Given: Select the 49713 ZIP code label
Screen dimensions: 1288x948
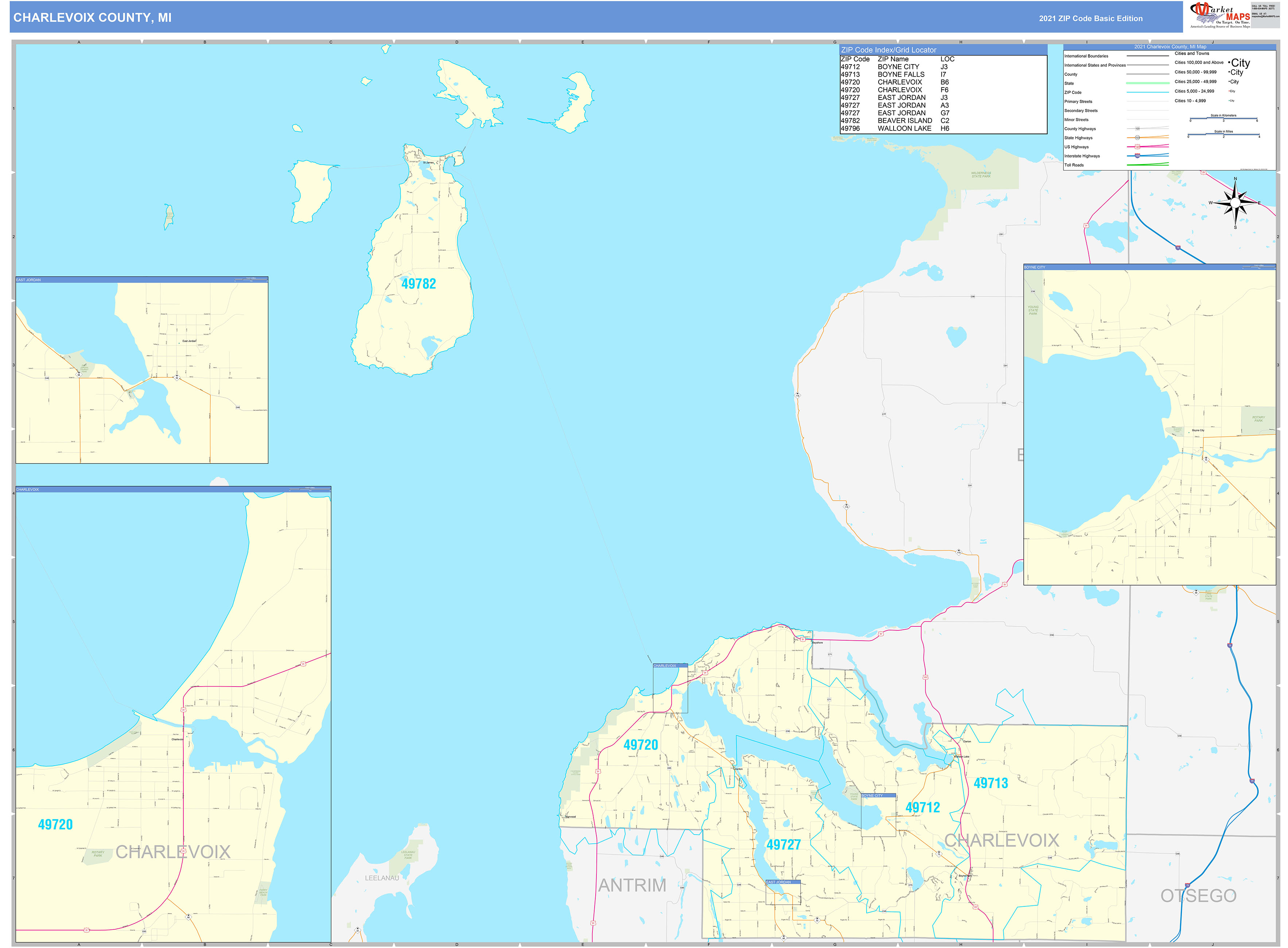Looking at the screenshot, I should pyautogui.click(x=991, y=783).
